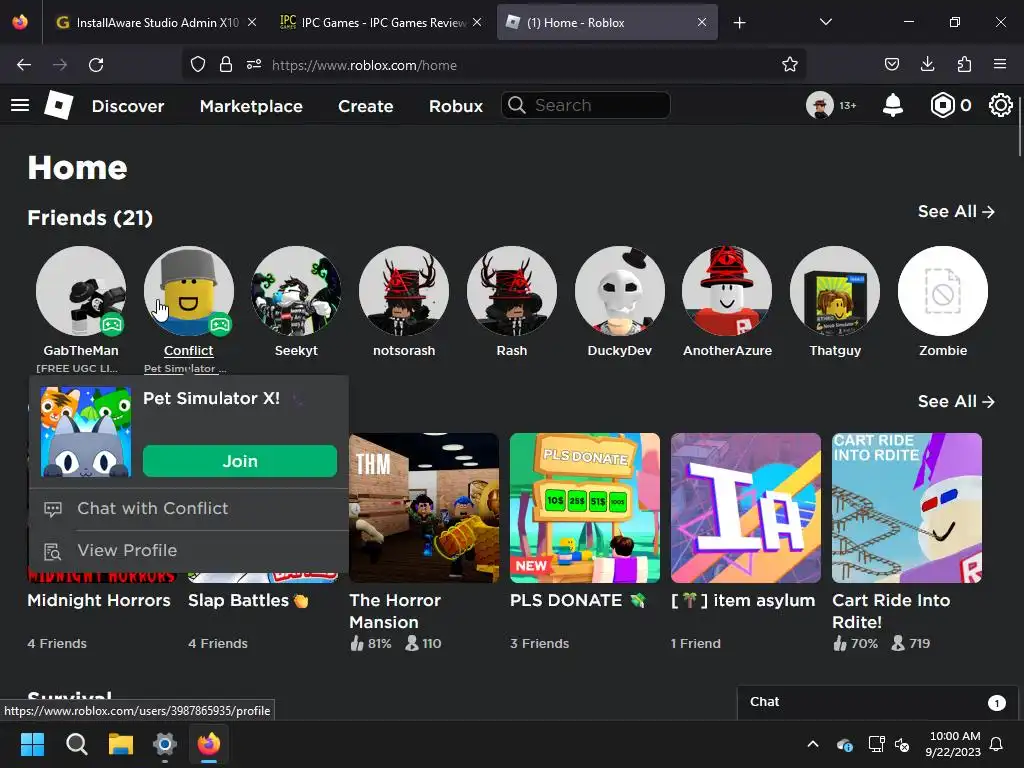Open notsorash friend avatar

pos(404,291)
